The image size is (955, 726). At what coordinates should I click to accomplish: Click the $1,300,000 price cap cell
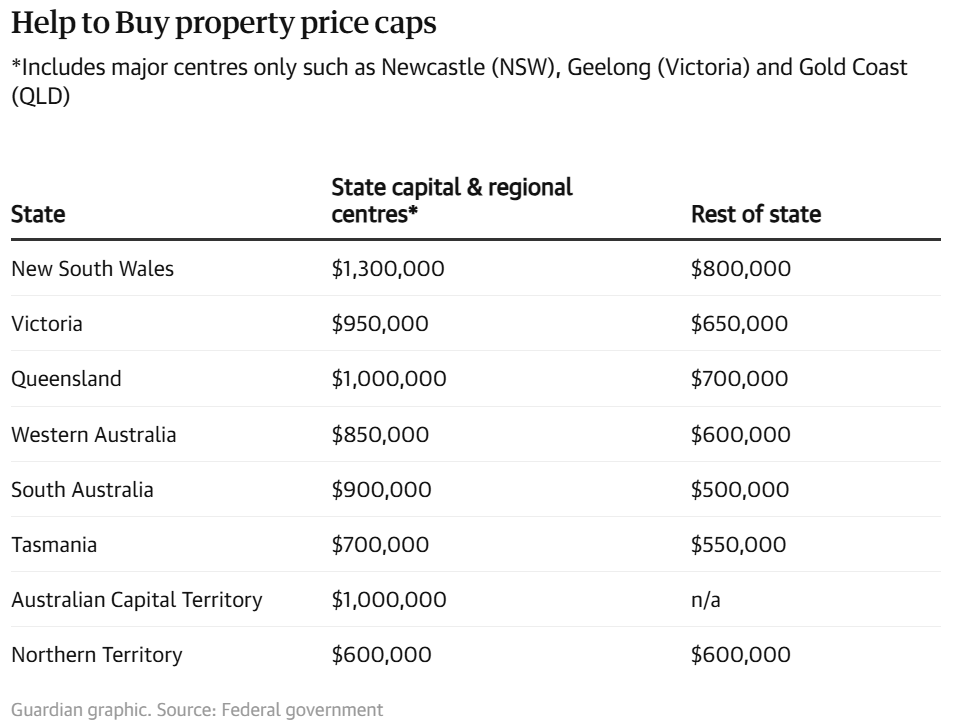click(x=388, y=268)
